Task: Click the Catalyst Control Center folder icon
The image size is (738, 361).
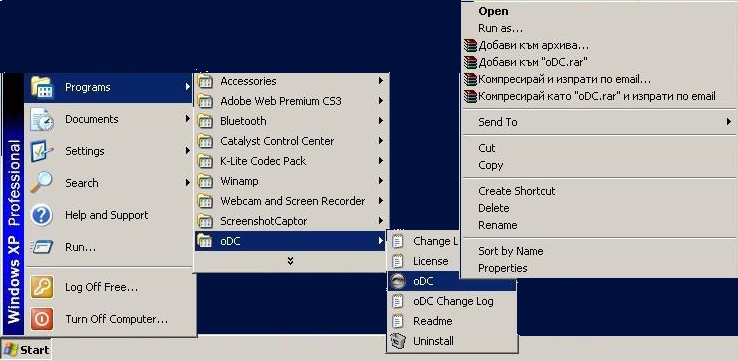Action: 205,141
